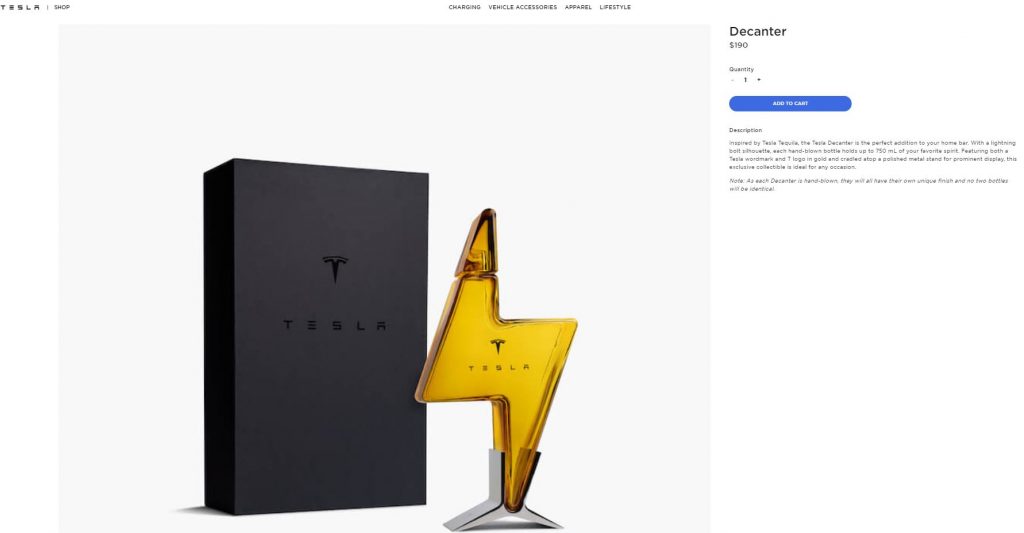Click the Description heading

pyautogui.click(x=745, y=130)
